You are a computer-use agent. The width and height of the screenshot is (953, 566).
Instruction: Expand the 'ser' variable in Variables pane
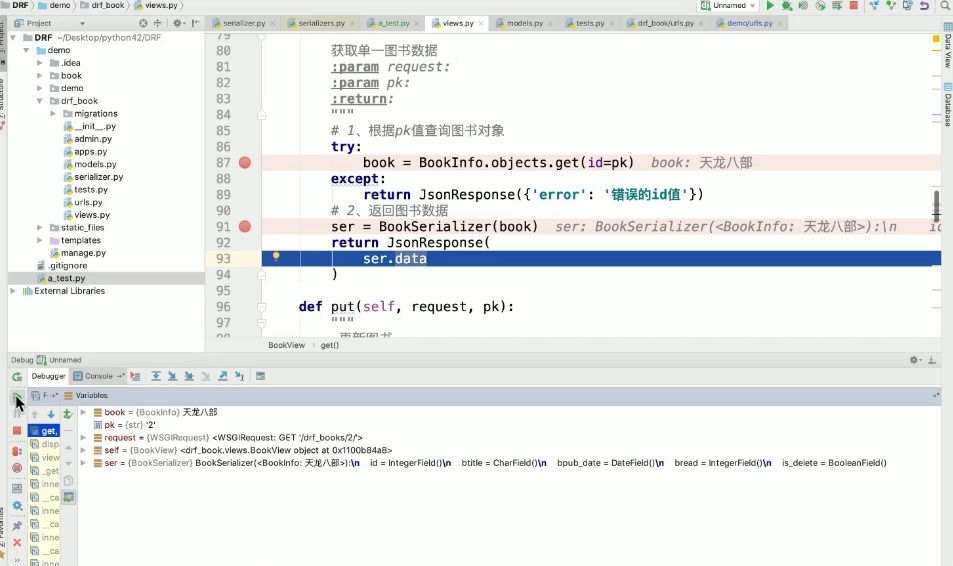pos(85,463)
